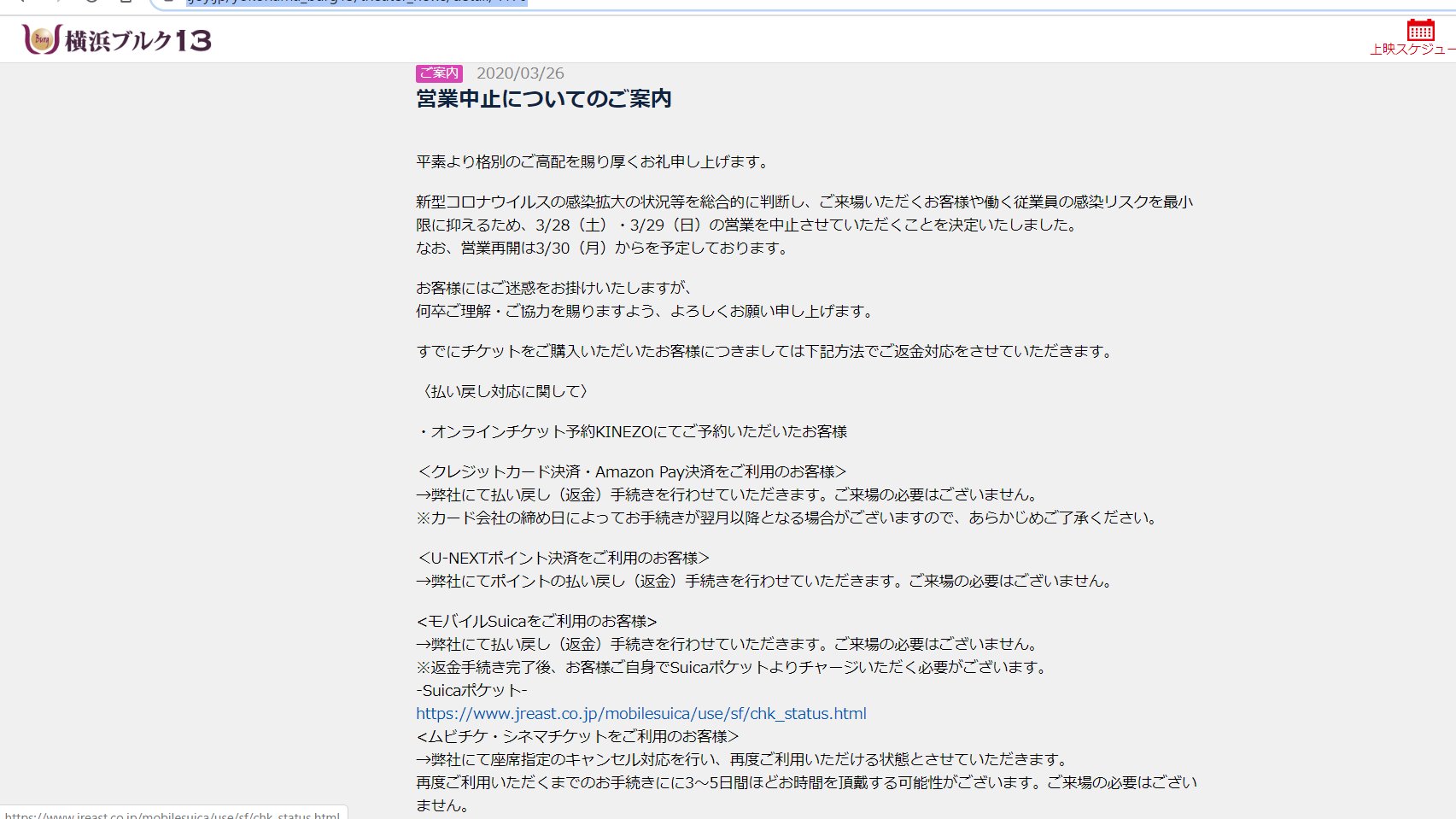Click the 横浜ブルク13 logo
The image size is (1456, 819).
point(118,39)
